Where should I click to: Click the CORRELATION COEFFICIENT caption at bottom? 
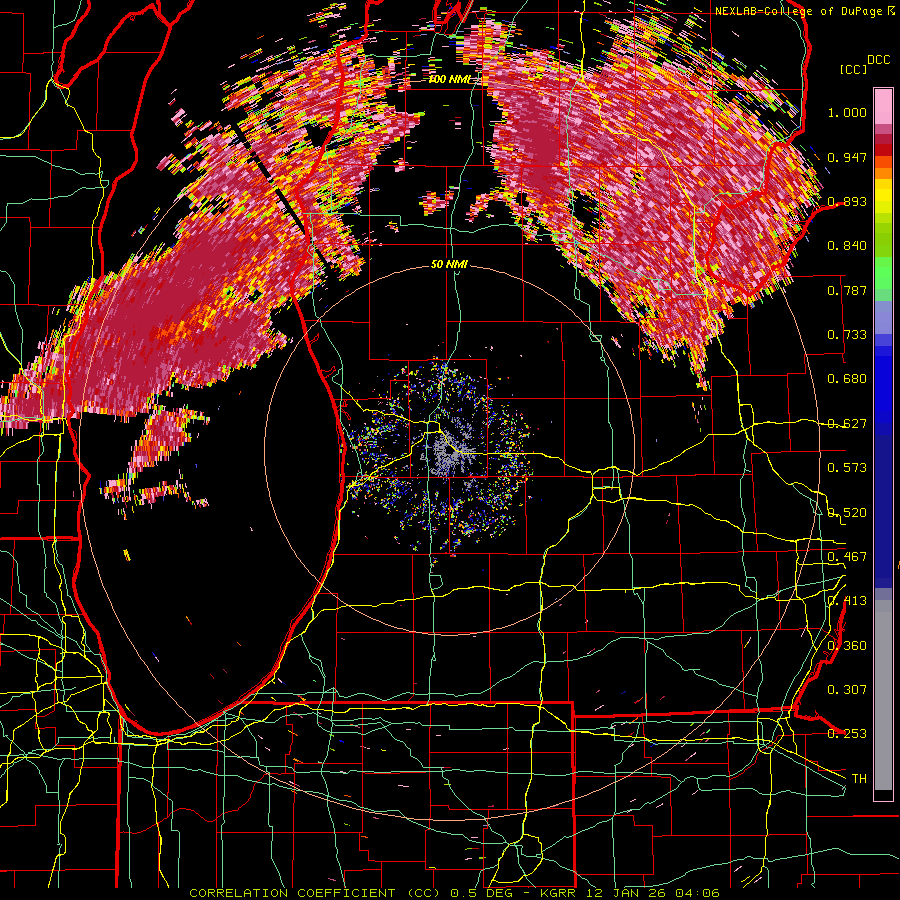(454, 893)
